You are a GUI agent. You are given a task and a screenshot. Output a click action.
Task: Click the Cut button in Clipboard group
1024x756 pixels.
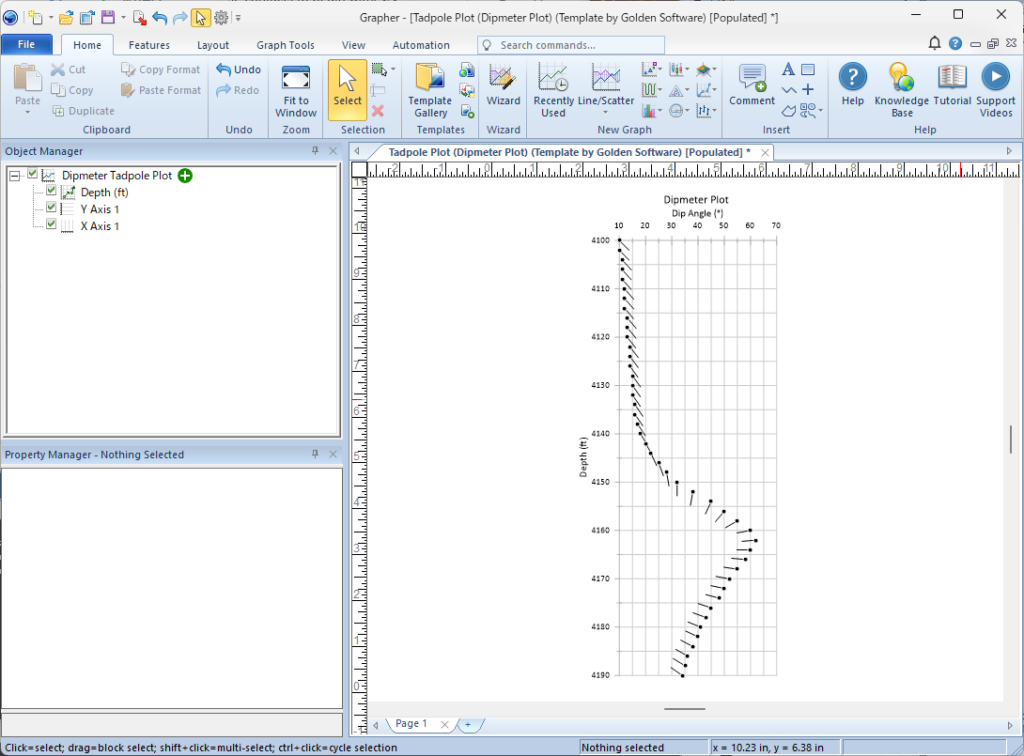pyautogui.click(x=68, y=70)
